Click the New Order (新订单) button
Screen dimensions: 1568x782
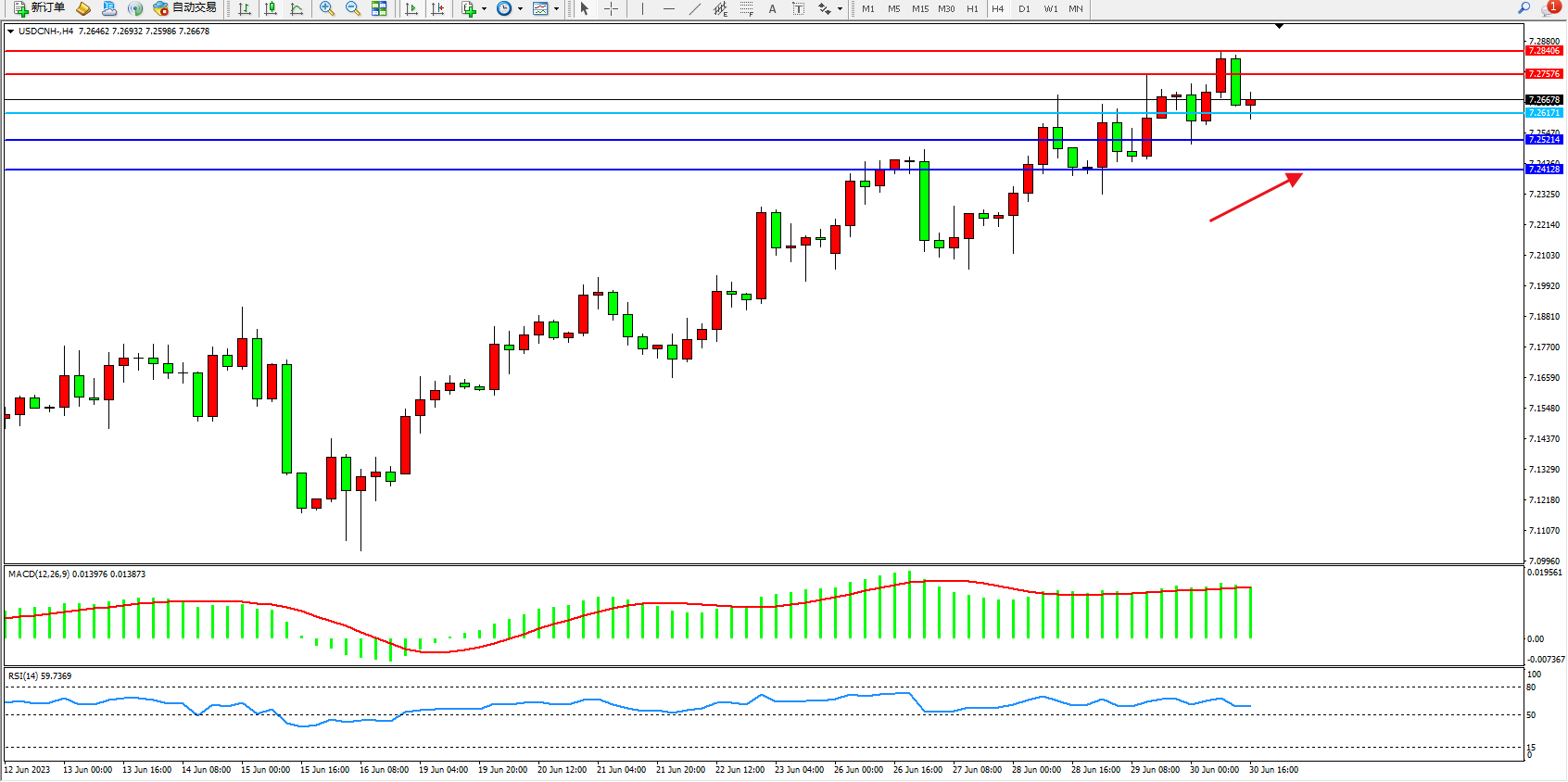(x=39, y=8)
